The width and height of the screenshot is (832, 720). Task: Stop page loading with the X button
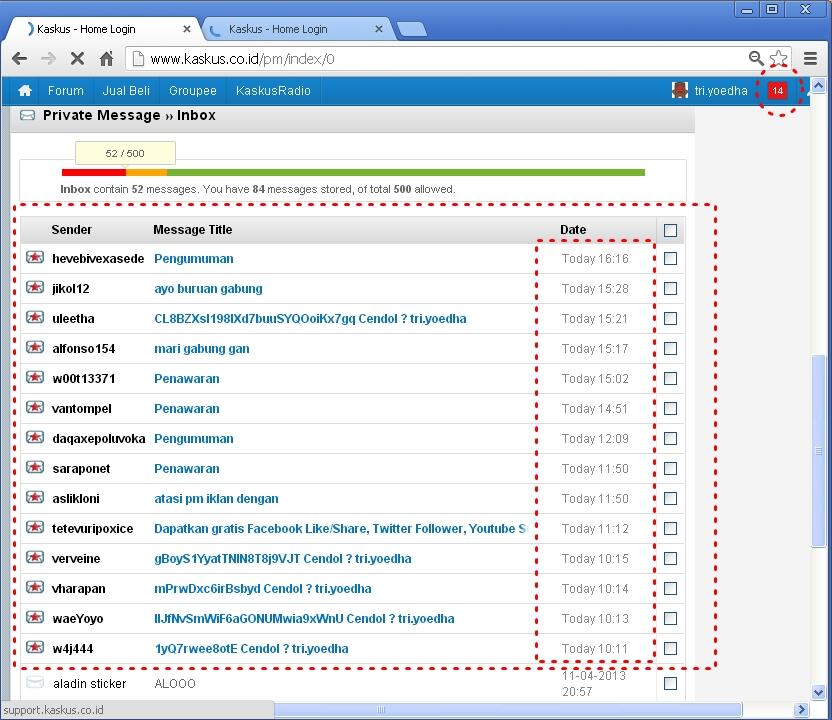(77, 58)
